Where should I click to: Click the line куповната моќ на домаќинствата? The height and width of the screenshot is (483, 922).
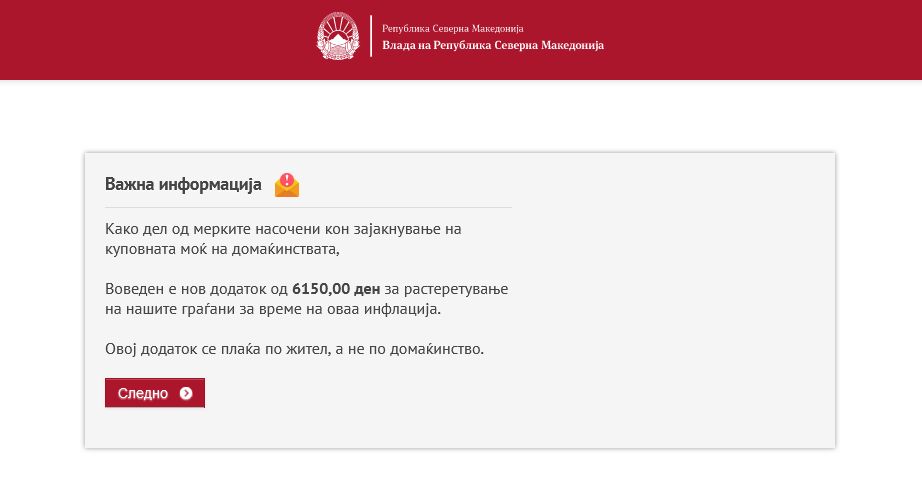coord(222,249)
